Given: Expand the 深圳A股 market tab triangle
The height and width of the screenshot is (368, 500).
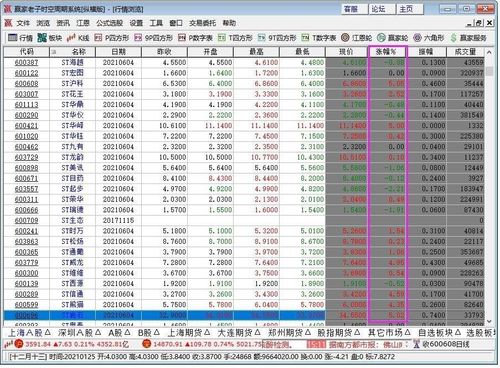Looking at the screenshot, I should coord(98,332).
